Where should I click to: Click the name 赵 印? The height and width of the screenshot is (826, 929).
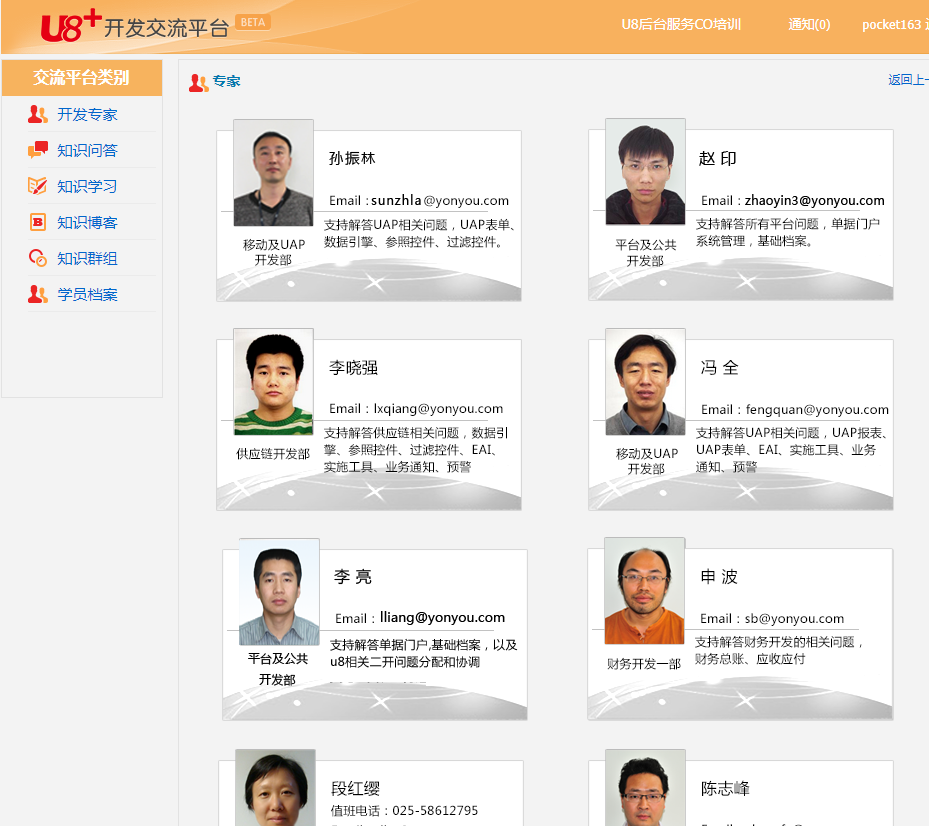point(717,158)
